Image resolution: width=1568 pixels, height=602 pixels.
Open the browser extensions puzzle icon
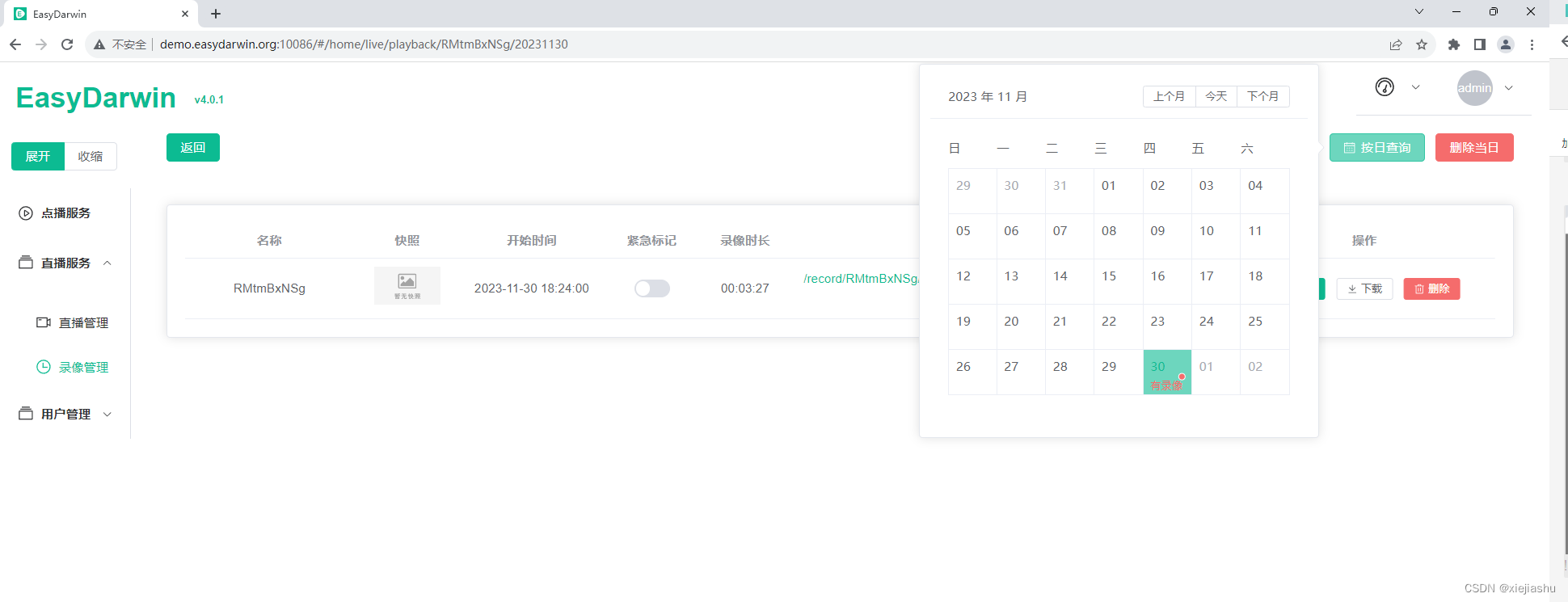tap(1454, 44)
